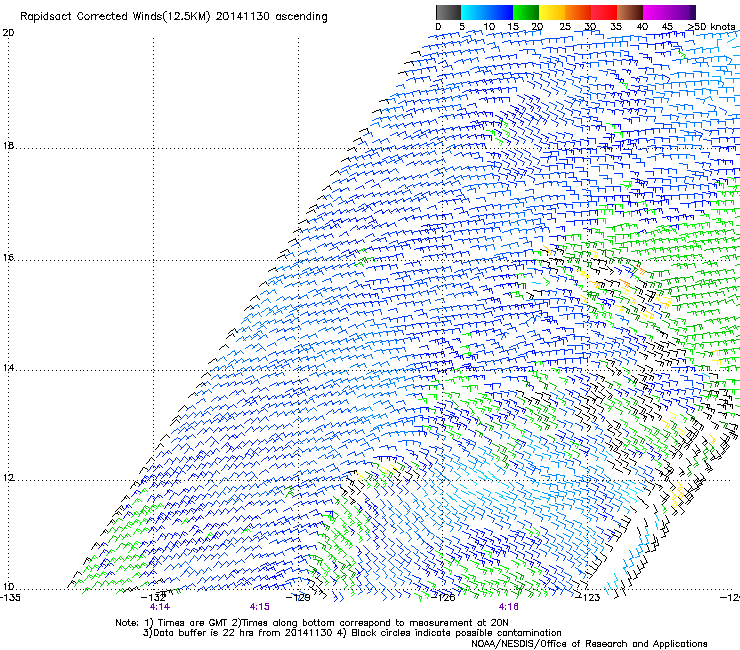Click the longitude label '-132' on the bottom axis
The width and height of the screenshot is (740, 650).
point(154,597)
